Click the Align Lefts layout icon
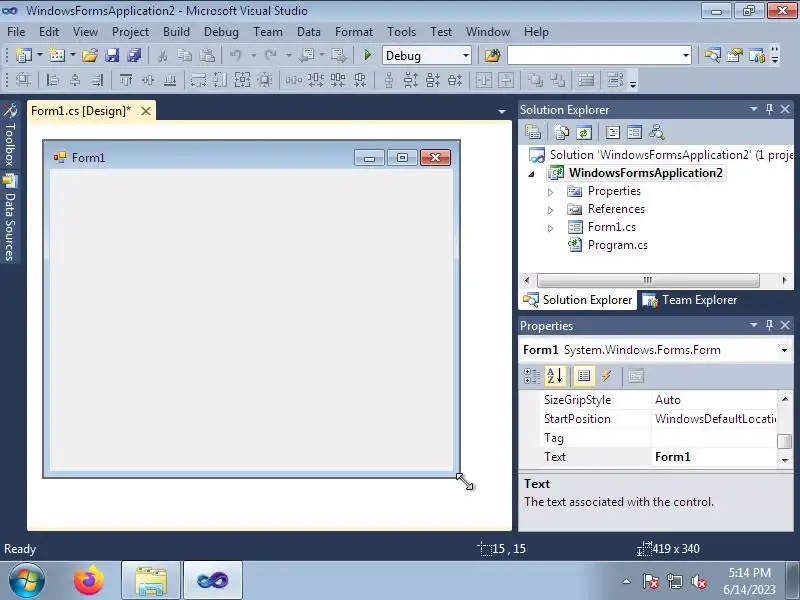Screen dimensions: 800x600 point(53,80)
